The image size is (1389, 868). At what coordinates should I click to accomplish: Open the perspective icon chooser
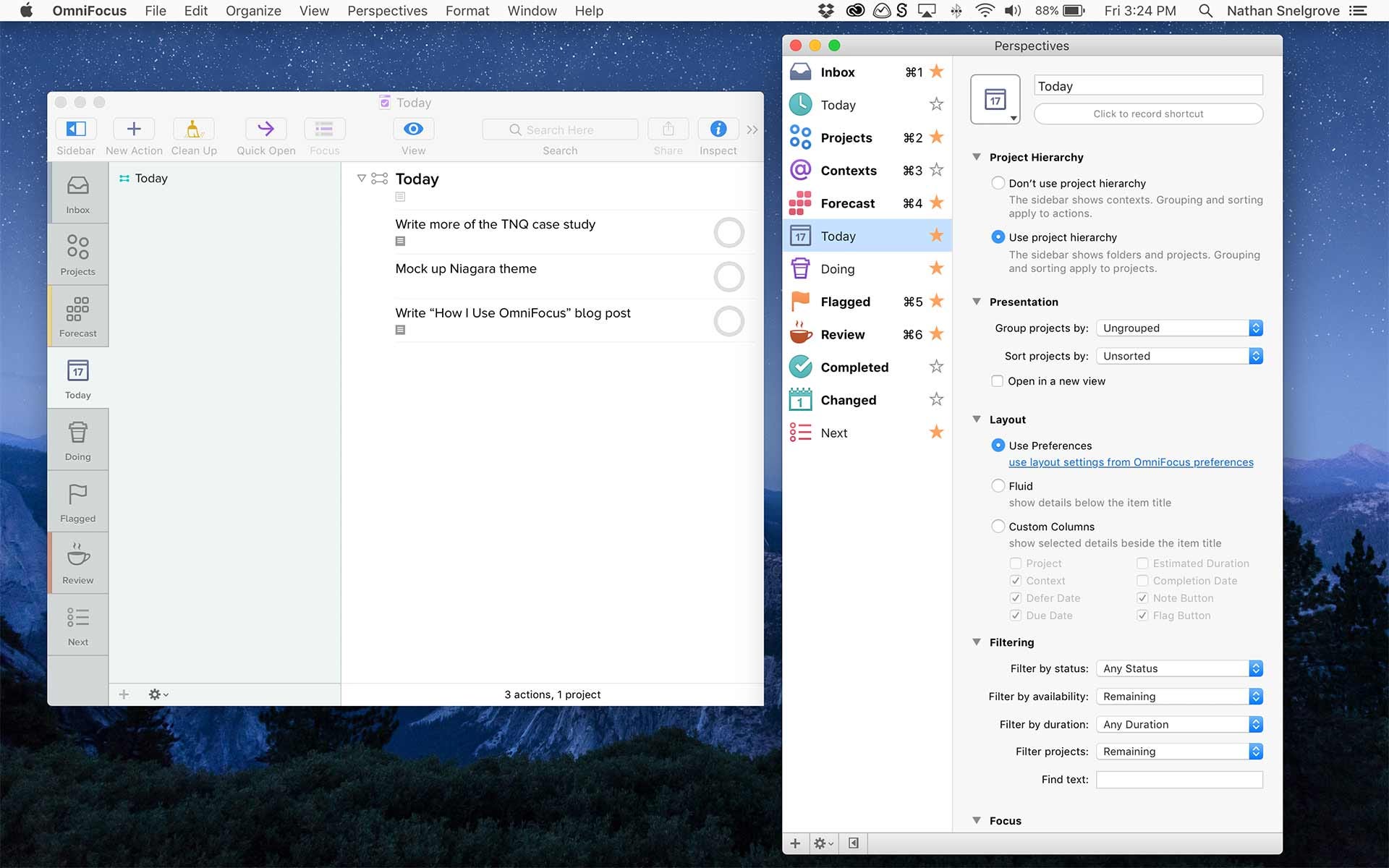pyautogui.click(x=995, y=99)
